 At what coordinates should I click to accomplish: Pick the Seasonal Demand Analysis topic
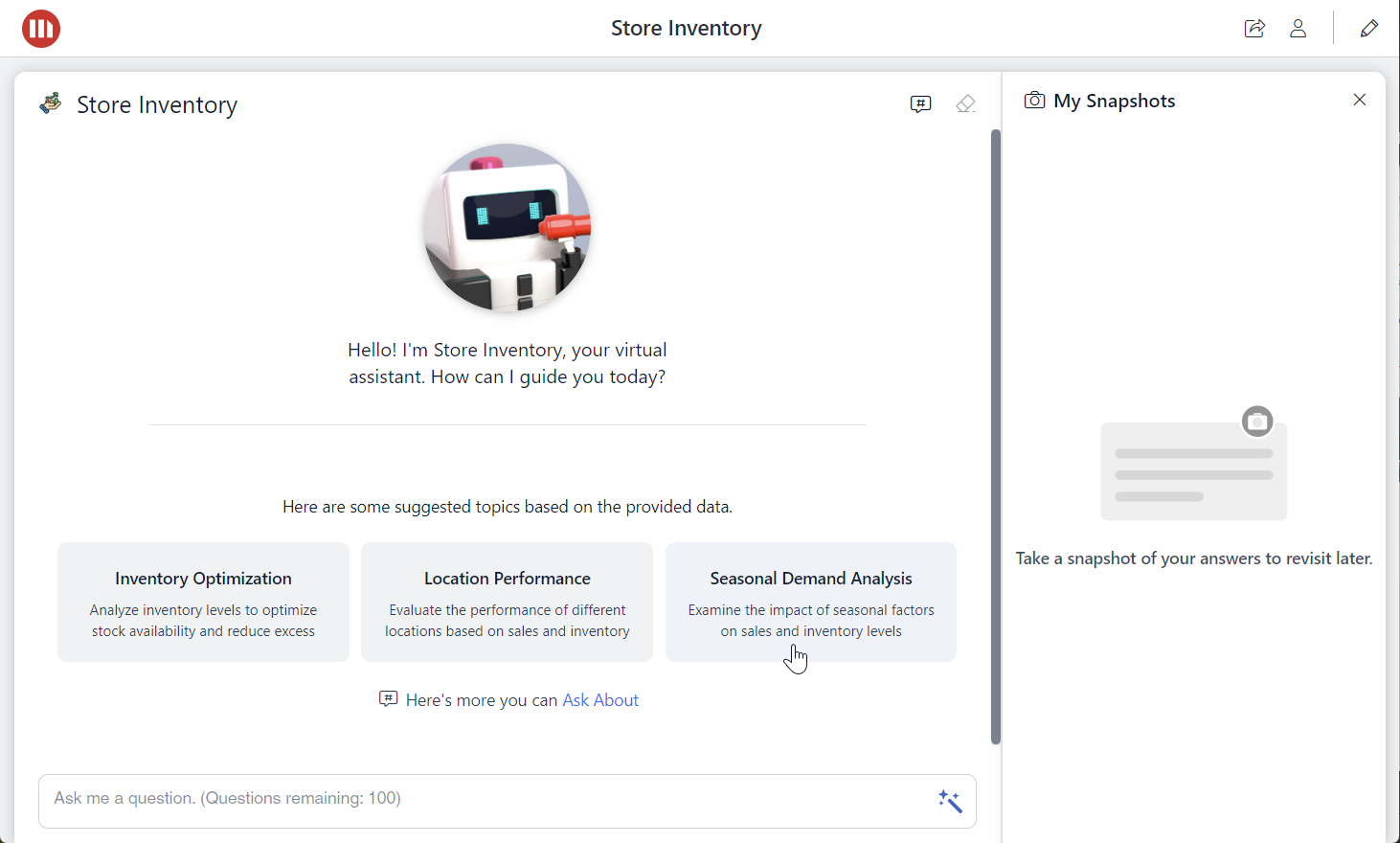(810, 602)
